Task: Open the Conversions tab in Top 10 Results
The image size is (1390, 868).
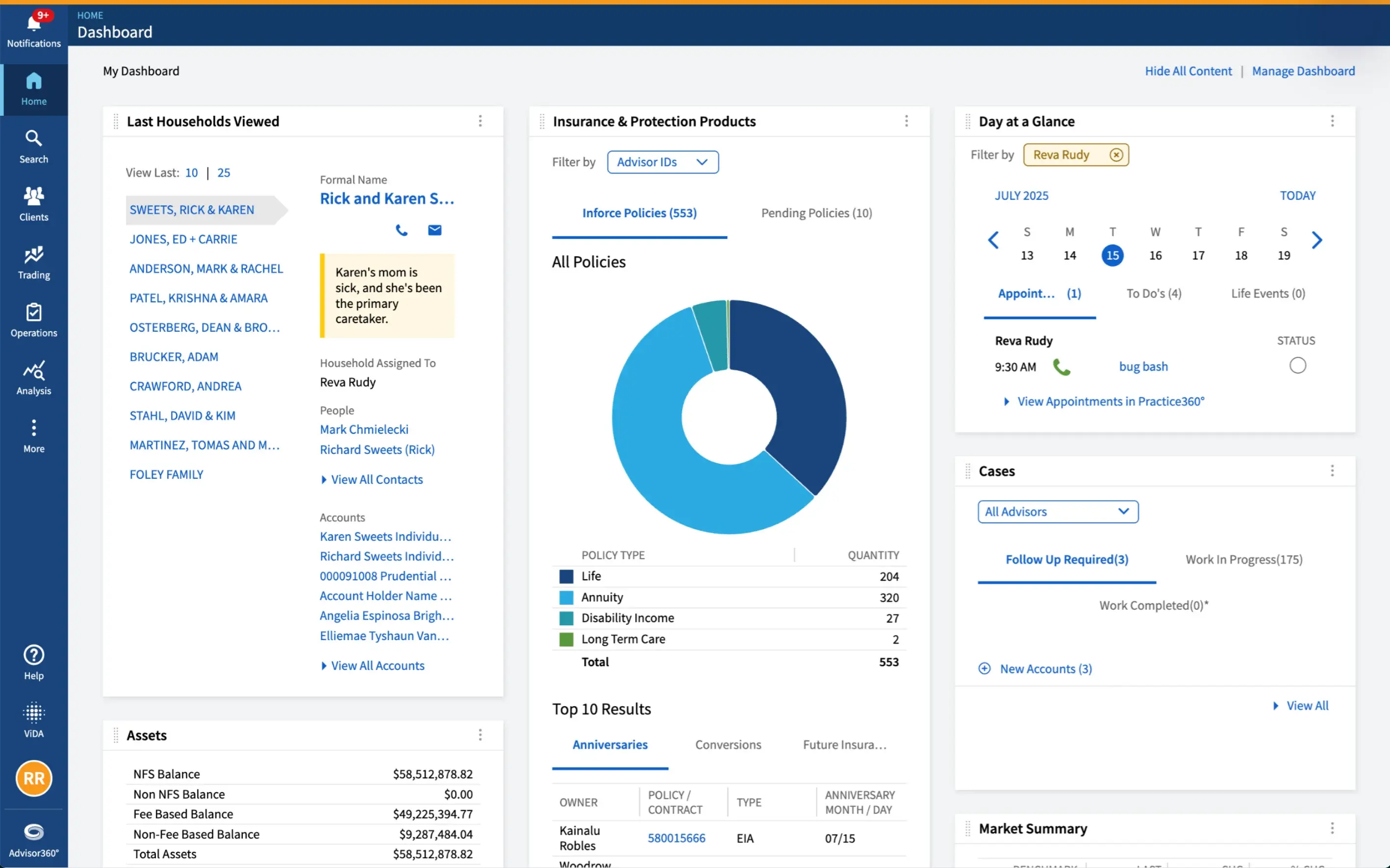Action: coord(728,744)
